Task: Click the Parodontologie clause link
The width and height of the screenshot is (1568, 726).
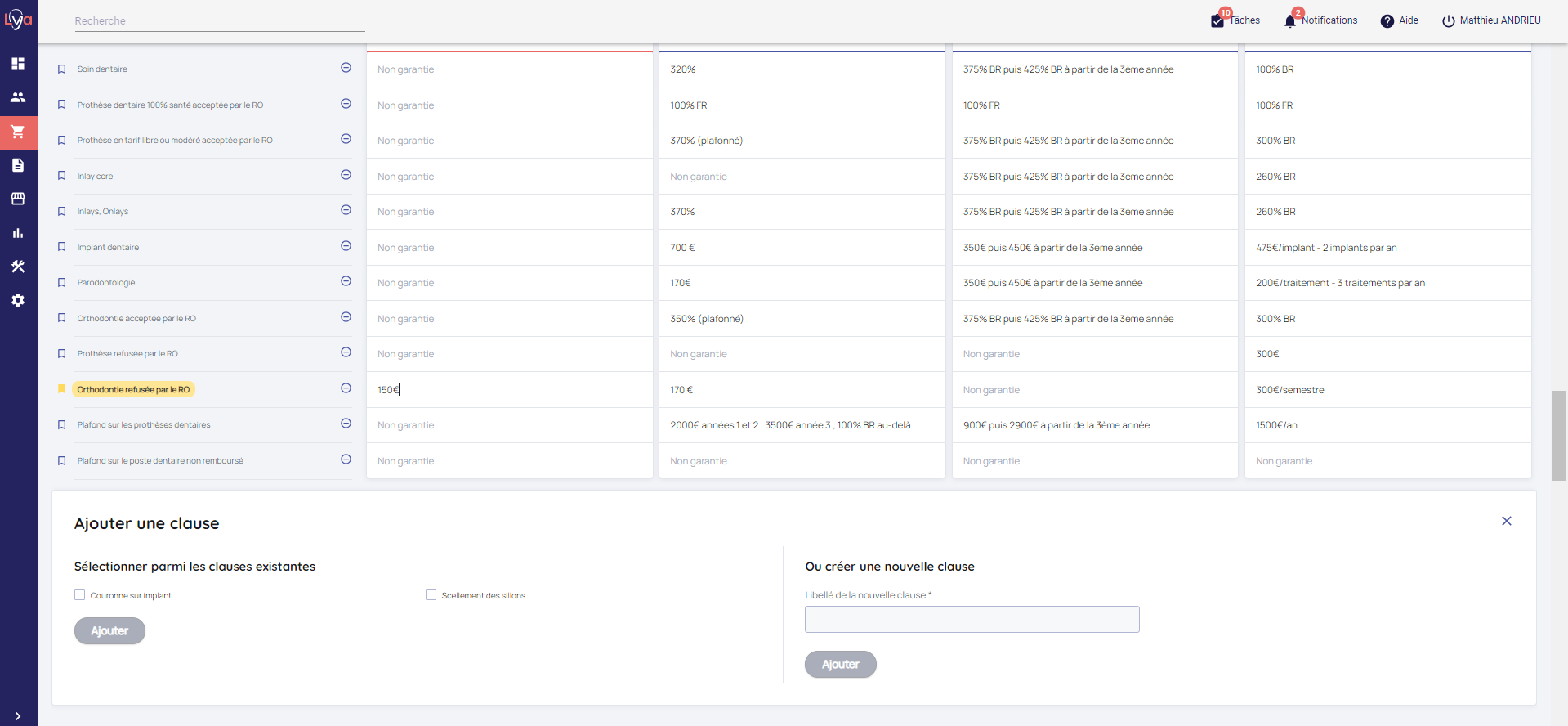Action: [106, 283]
